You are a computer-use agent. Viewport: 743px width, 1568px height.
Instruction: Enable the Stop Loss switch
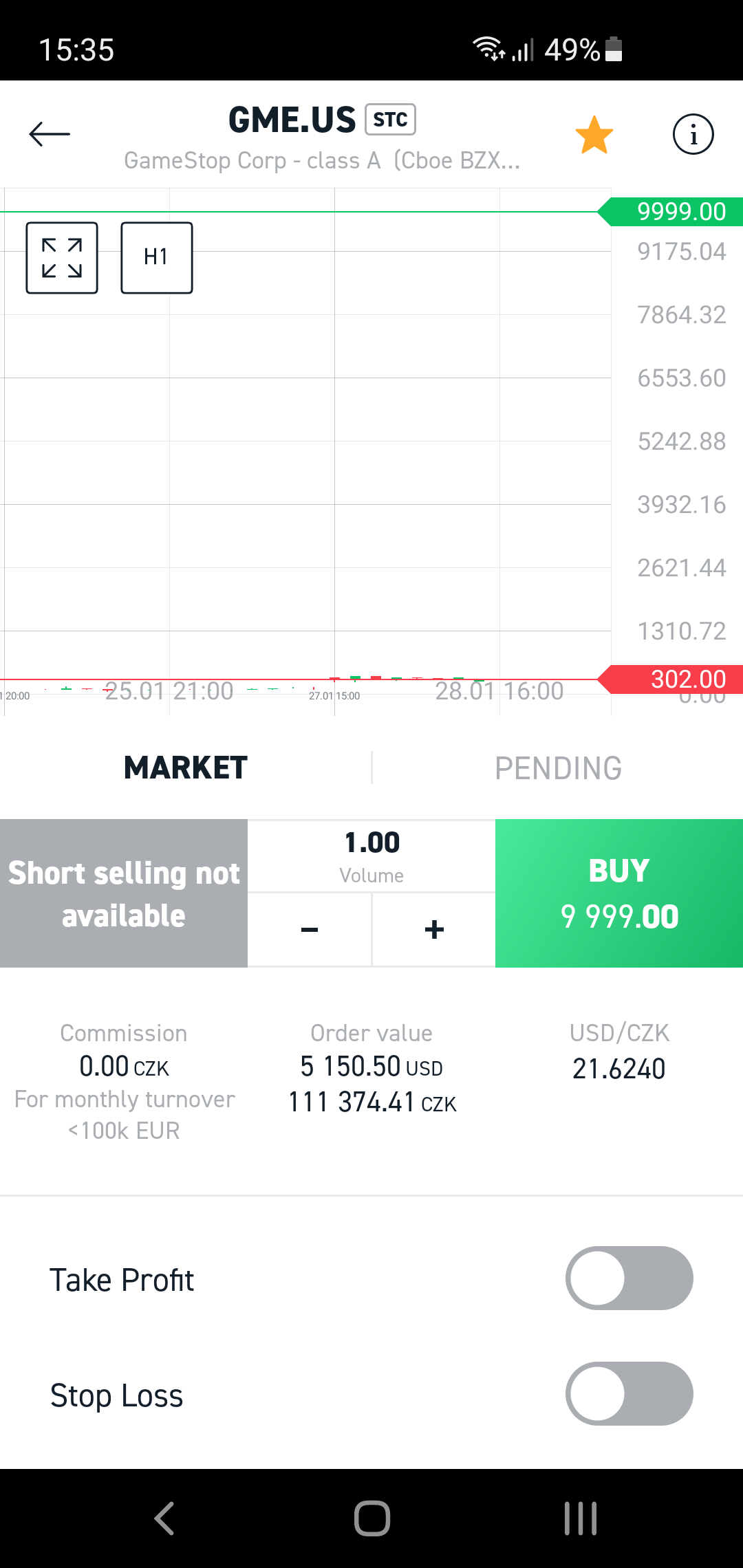(x=629, y=1393)
